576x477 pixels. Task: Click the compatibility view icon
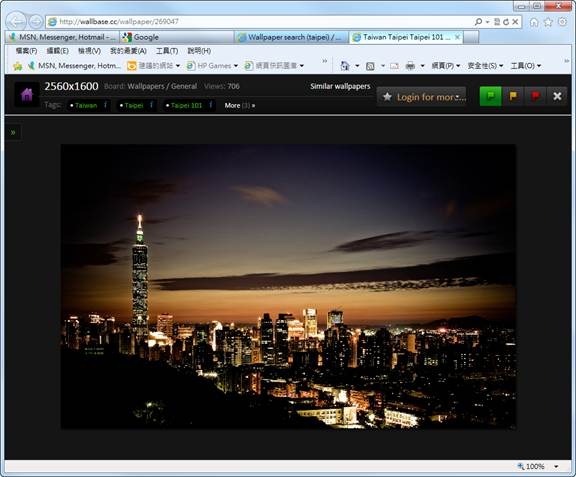tap(497, 22)
